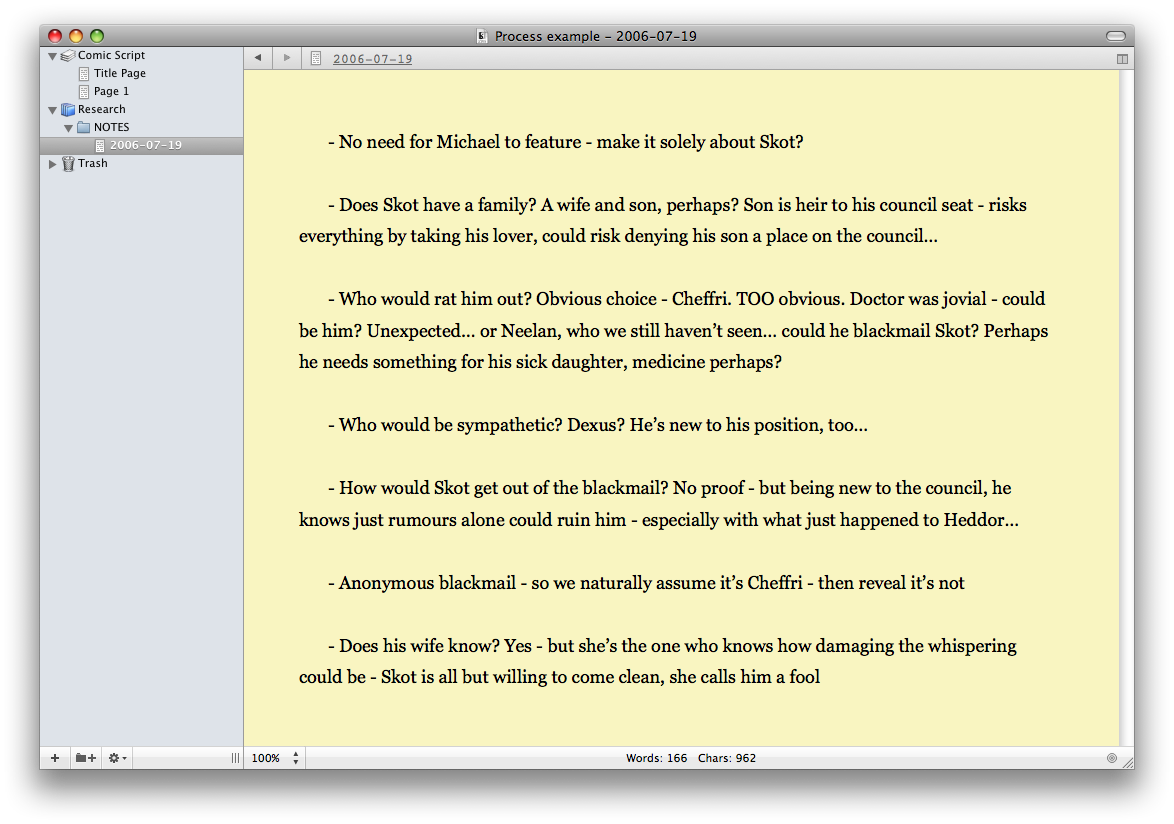Screen dimensions: 1174x824
Task: Select Page 1 in the binder
Action: (x=111, y=91)
